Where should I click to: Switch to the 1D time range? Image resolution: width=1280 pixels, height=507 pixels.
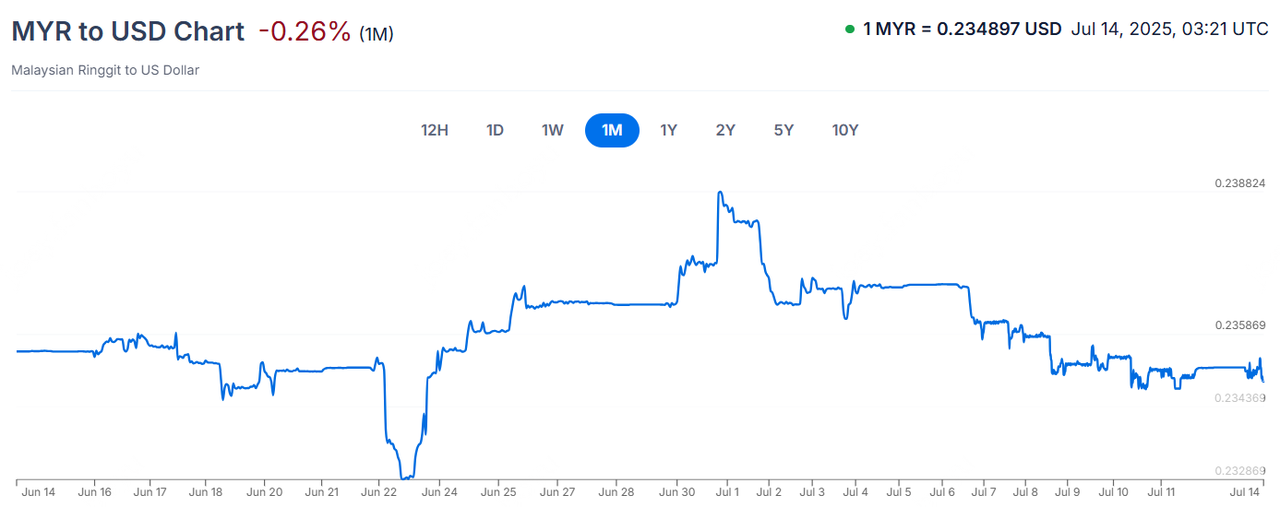pos(494,130)
